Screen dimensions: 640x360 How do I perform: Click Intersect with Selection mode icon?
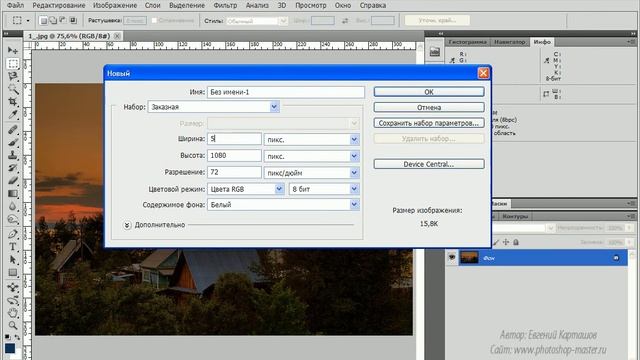73,20
